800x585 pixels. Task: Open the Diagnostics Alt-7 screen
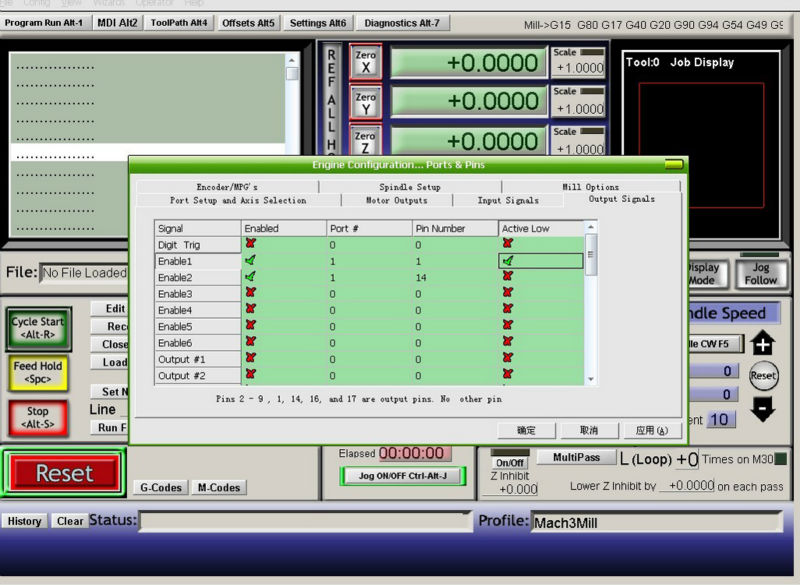pos(402,23)
